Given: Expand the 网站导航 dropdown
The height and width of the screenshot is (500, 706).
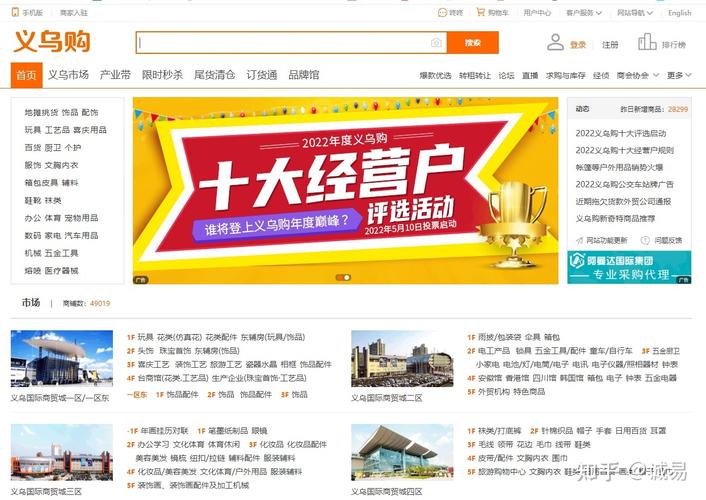Looking at the screenshot, I should [x=634, y=13].
